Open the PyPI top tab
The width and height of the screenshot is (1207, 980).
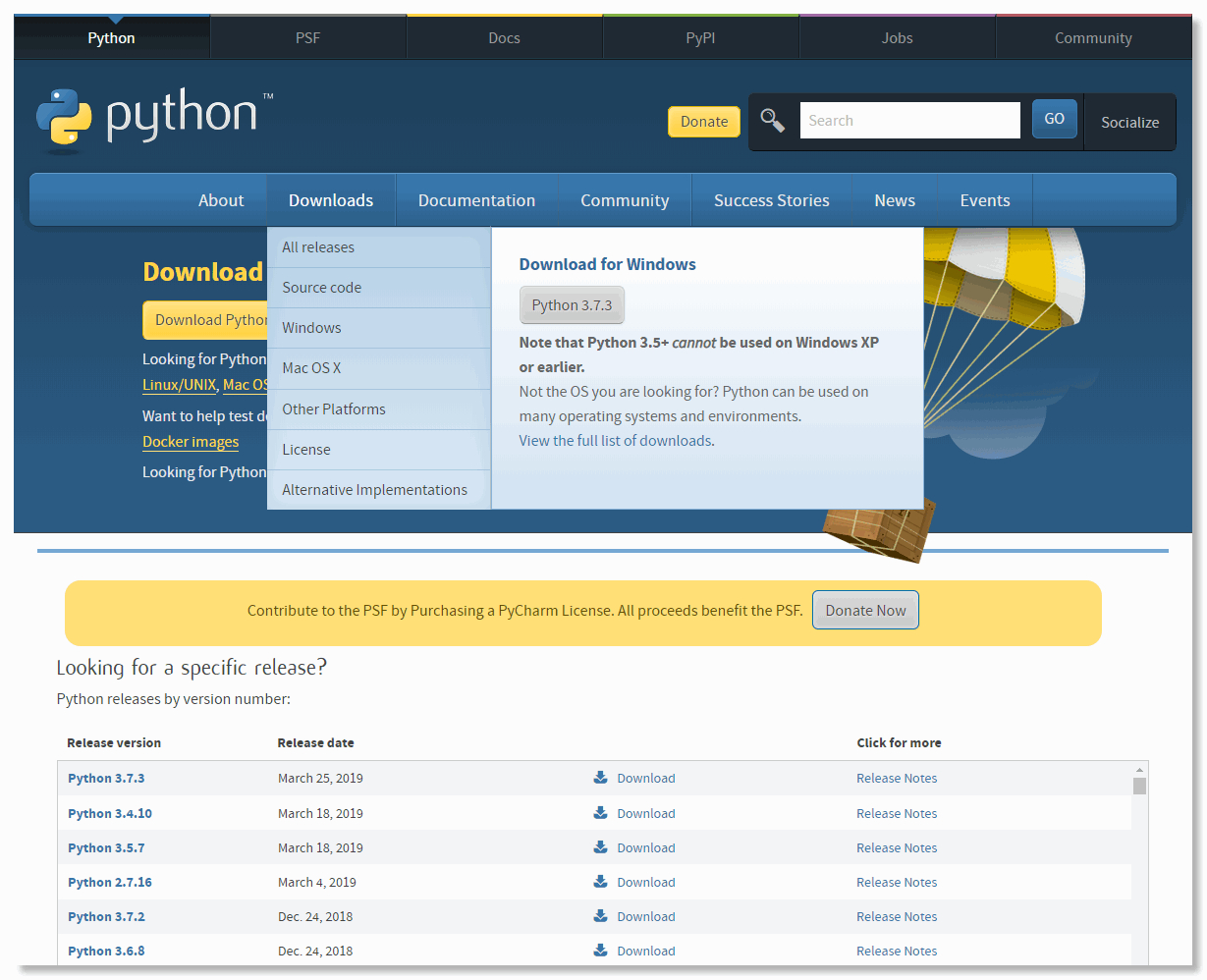click(x=701, y=38)
